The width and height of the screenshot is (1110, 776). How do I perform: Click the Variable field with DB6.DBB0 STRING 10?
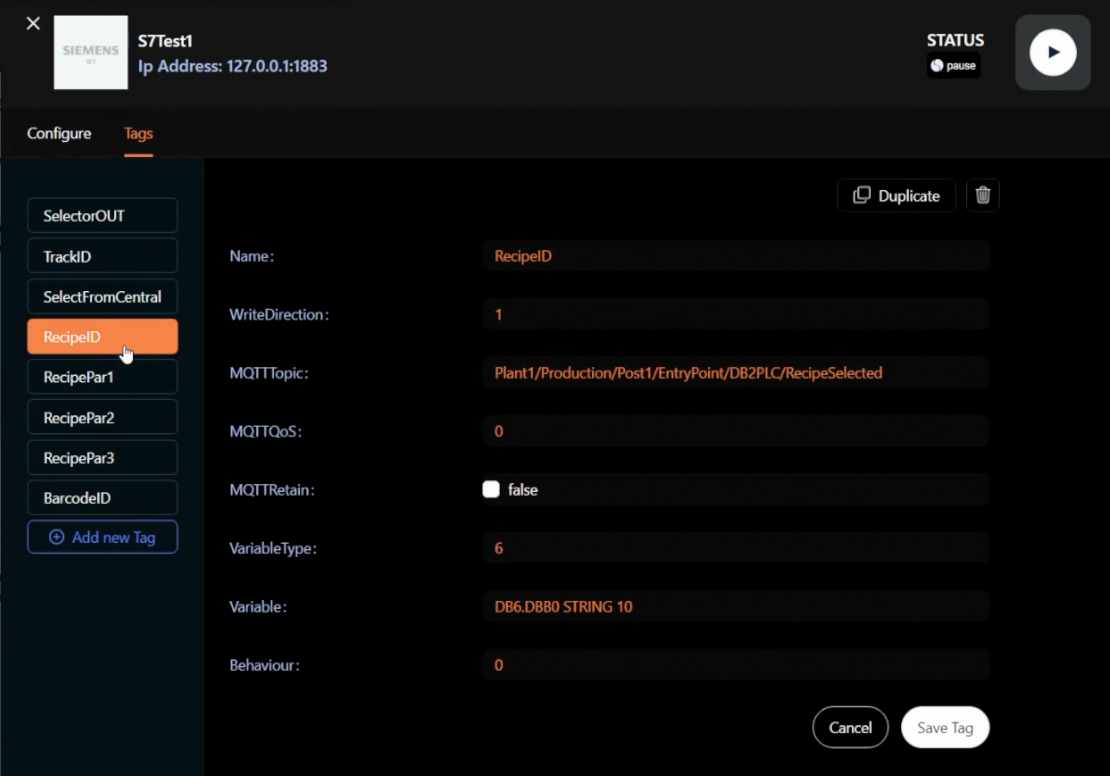tap(735, 607)
